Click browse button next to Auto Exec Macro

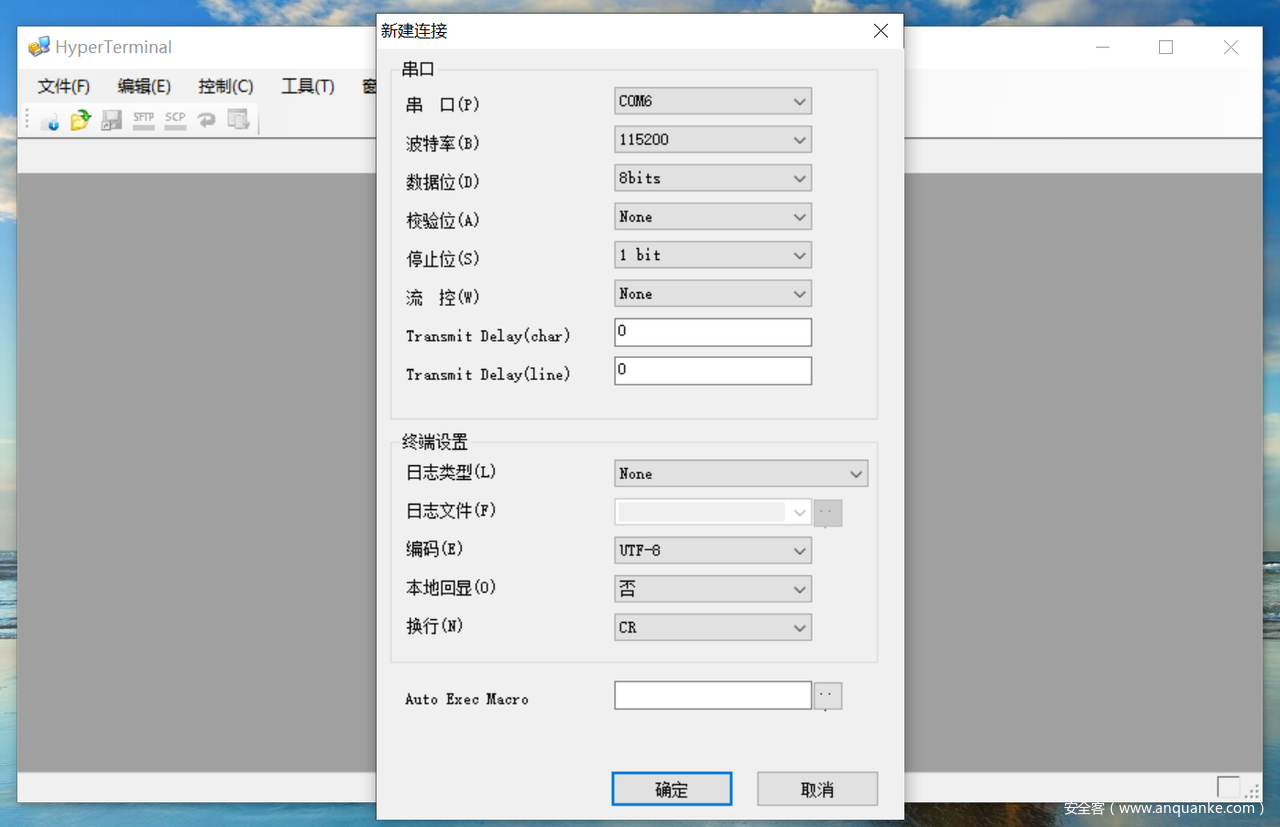coord(828,696)
